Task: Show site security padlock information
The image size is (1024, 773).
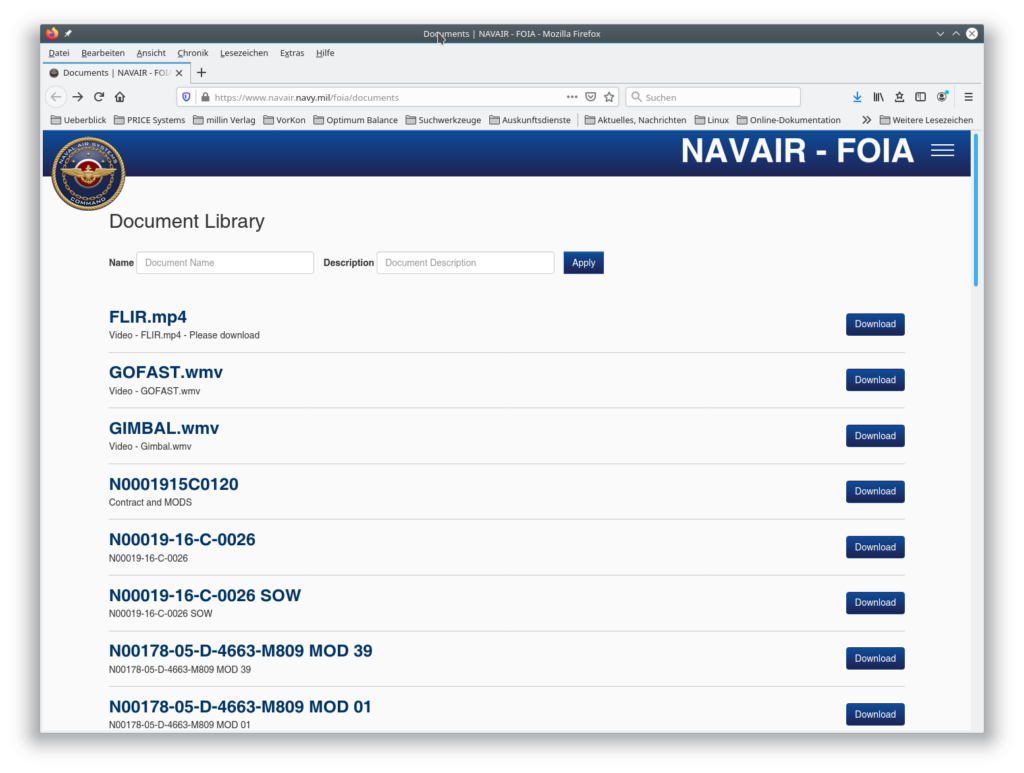Action: pos(205,97)
